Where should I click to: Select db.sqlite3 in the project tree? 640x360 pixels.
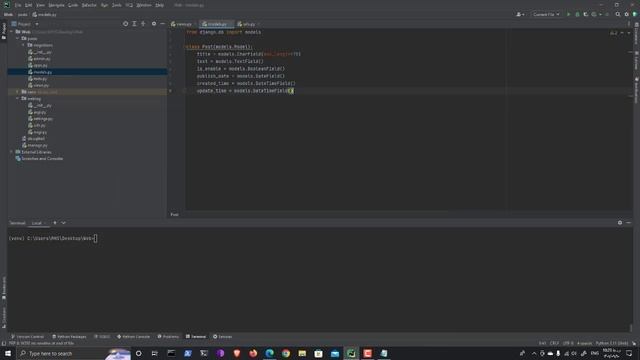(33, 139)
